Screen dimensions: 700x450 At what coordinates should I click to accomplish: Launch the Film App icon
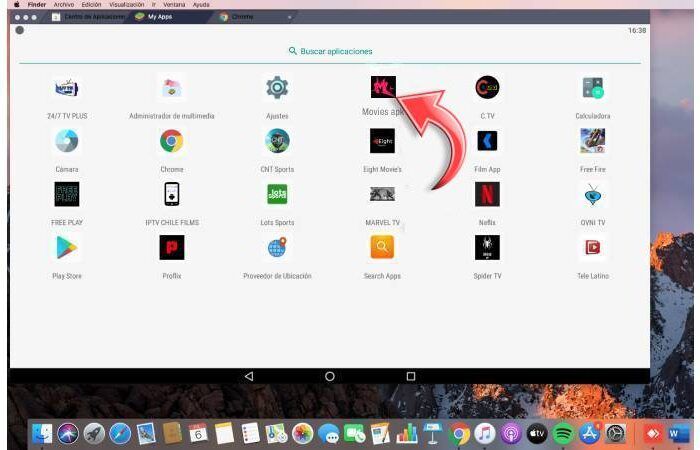point(488,141)
